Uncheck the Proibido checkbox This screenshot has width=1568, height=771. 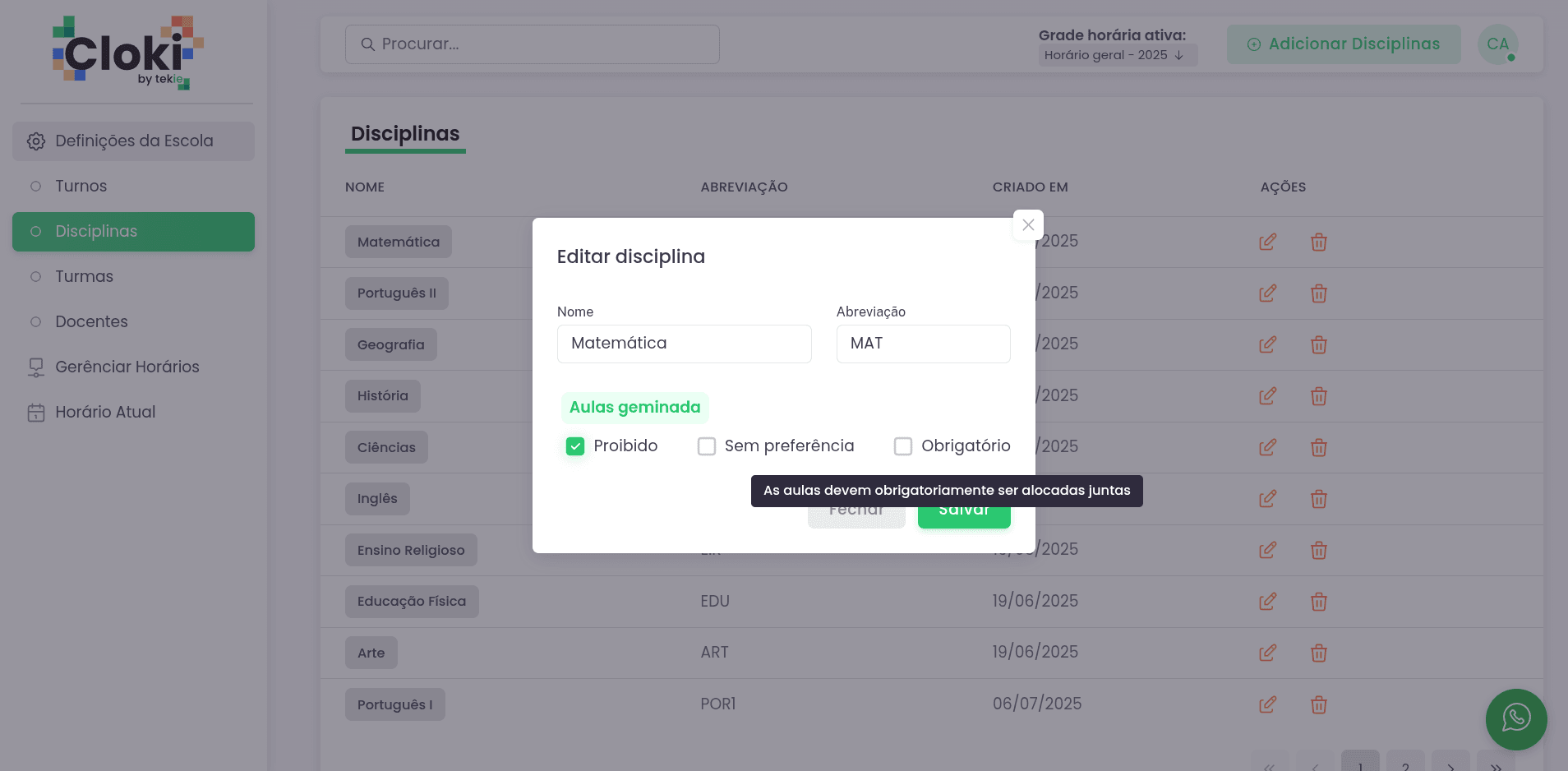(575, 446)
